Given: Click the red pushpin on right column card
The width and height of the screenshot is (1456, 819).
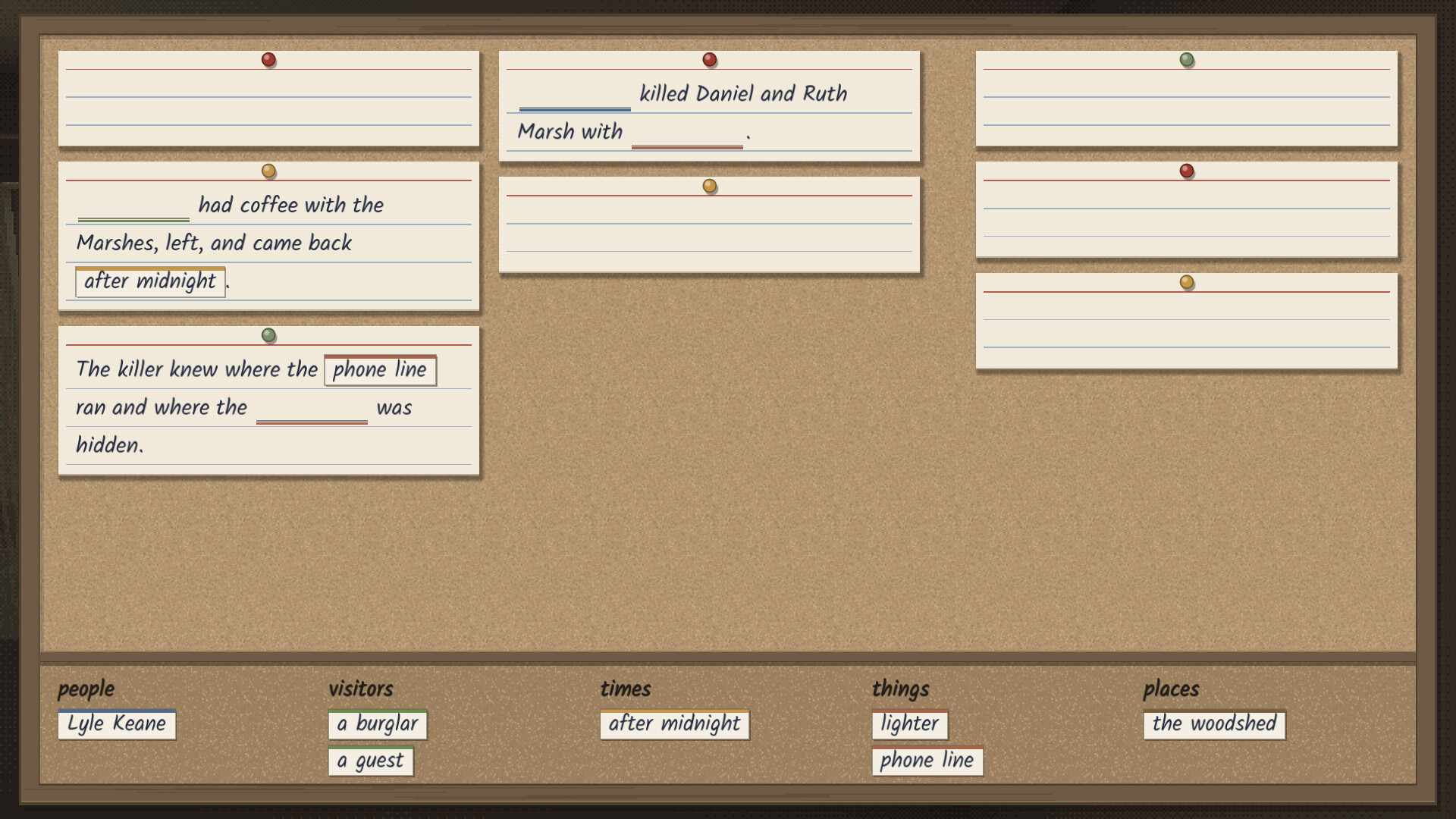Looking at the screenshot, I should [x=1187, y=171].
